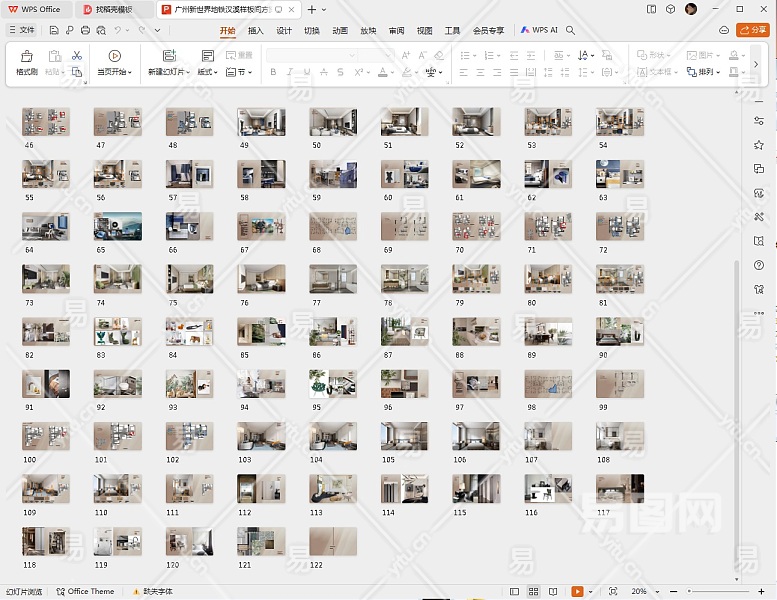Switch to reading view in status bar
Screen dimensions: 777x600
coord(553,591)
